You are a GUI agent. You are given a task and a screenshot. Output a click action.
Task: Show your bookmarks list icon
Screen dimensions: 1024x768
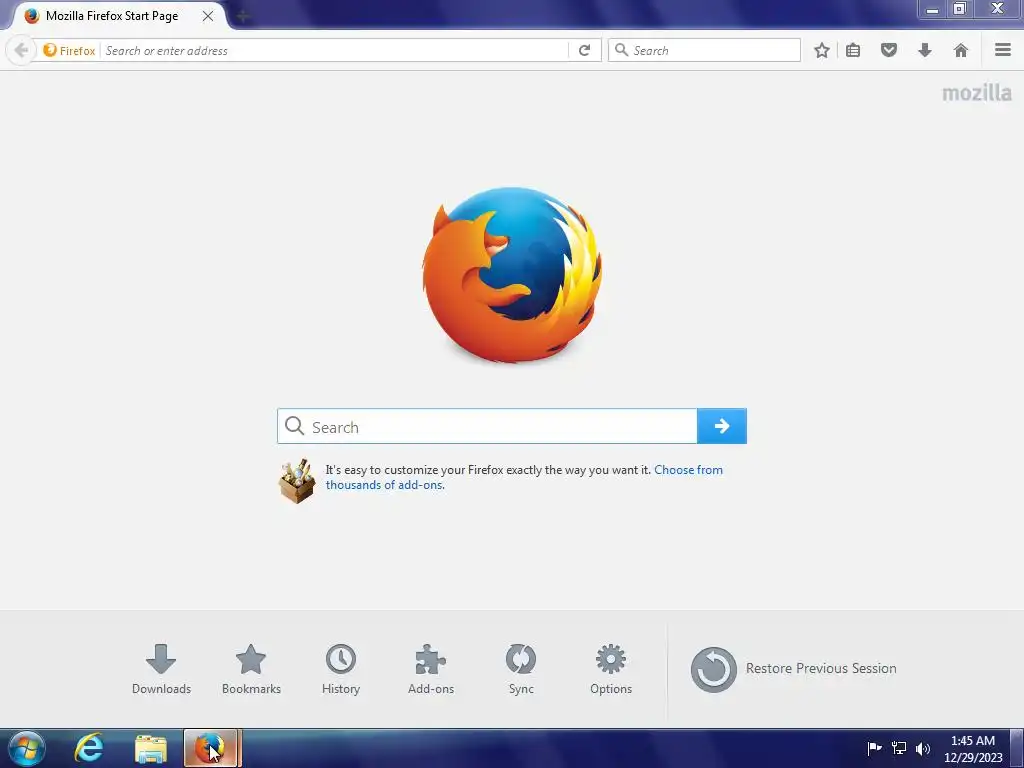[x=853, y=50]
